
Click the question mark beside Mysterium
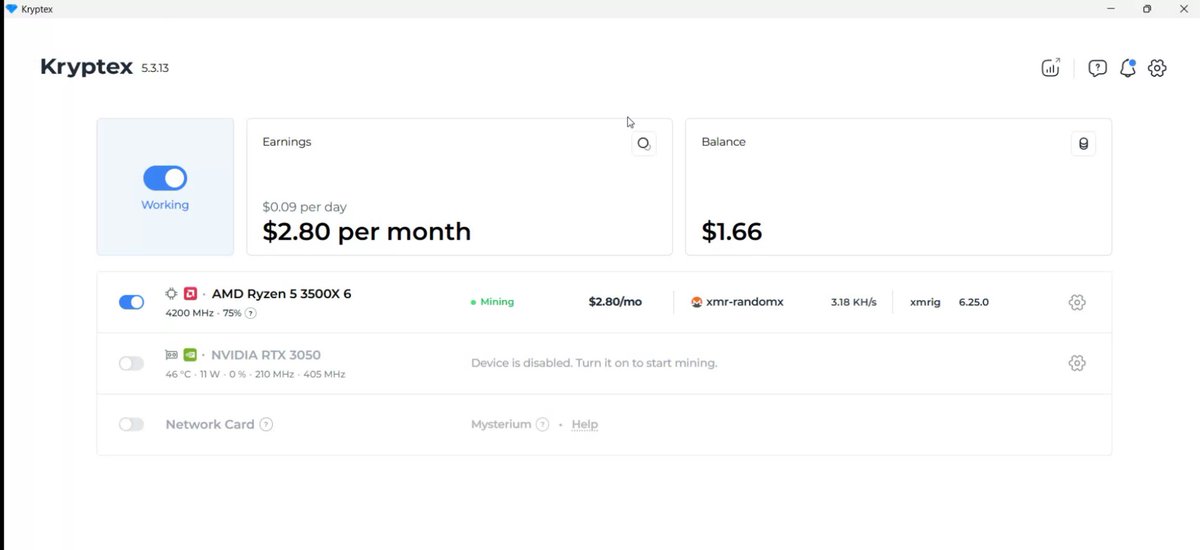click(542, 424)
